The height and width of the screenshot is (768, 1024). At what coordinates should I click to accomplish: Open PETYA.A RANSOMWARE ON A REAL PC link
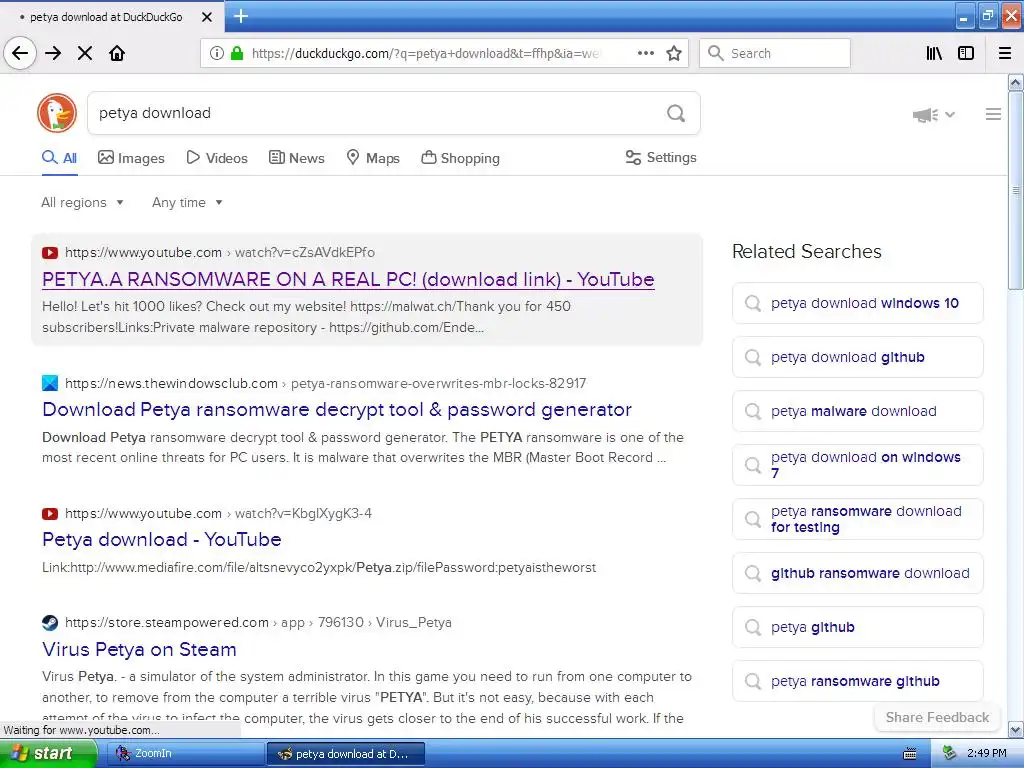[348, 280]
